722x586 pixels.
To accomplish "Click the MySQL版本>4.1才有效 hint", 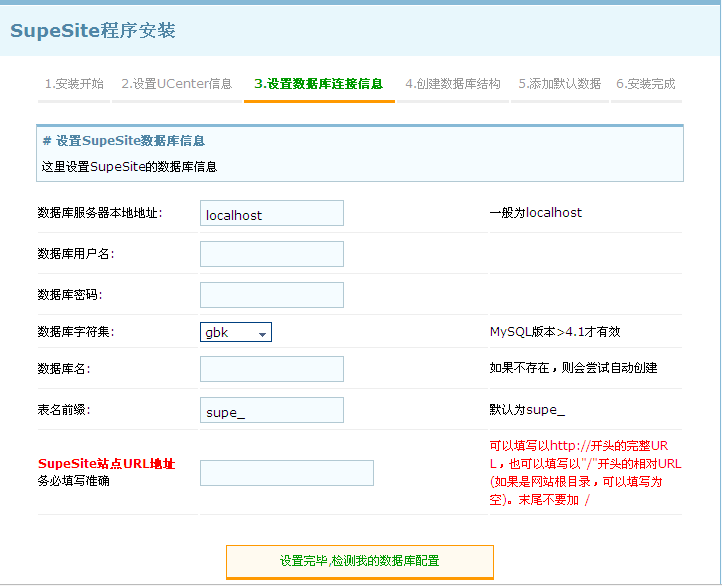I will 555,332.
